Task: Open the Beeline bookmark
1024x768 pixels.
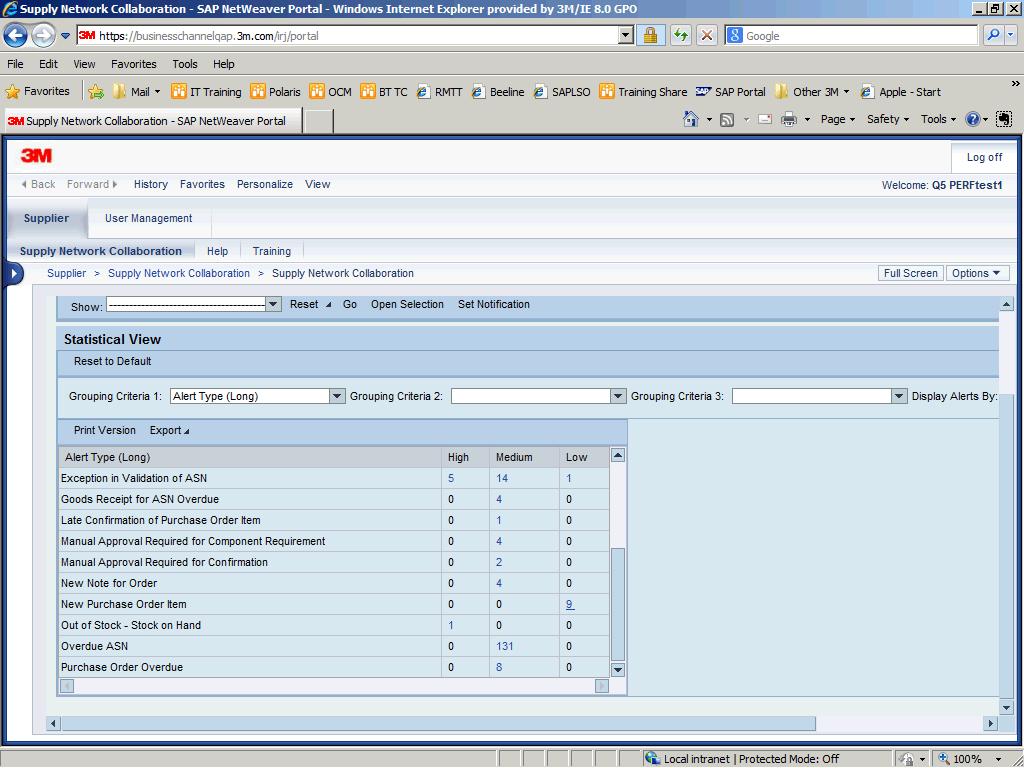Action: pos(498,92)
